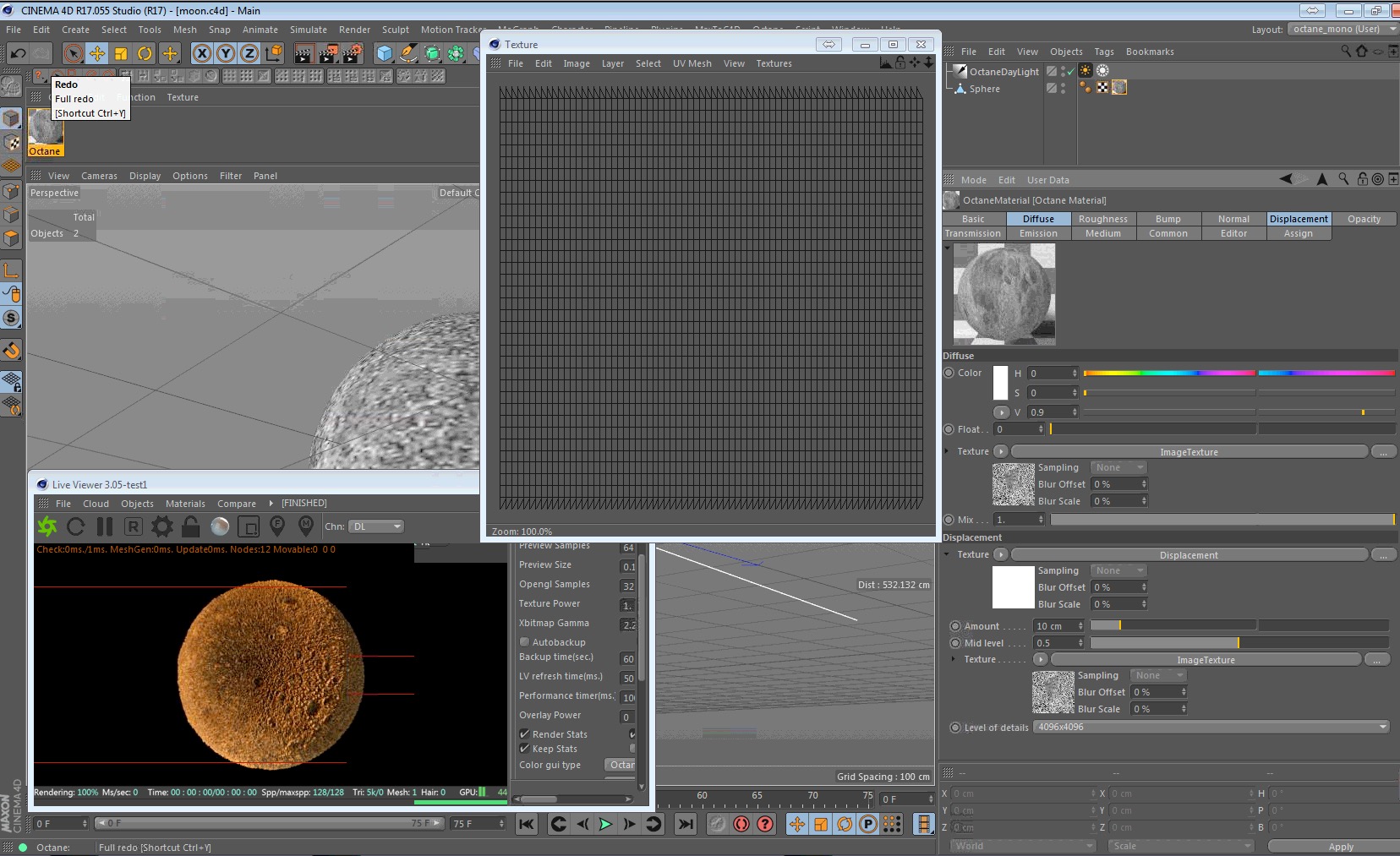
Task: Open the UV Mesh menu in Texture window
Action: tap(692, 63)
